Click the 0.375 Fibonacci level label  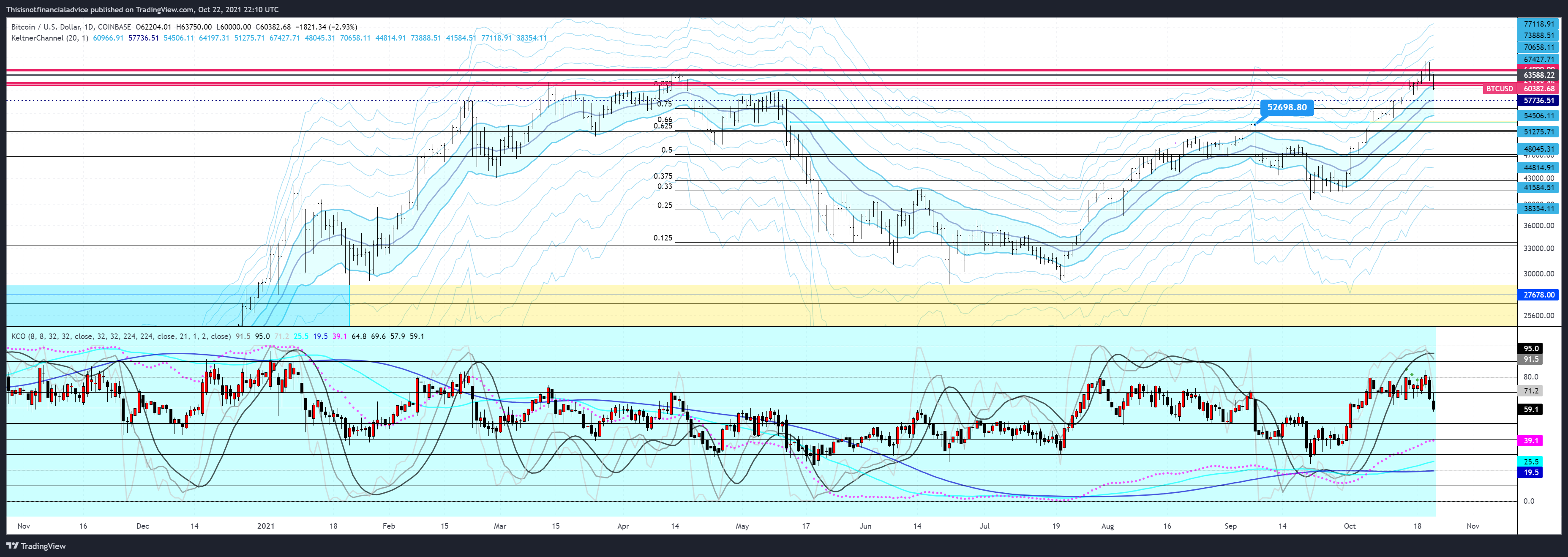point(663,177)
